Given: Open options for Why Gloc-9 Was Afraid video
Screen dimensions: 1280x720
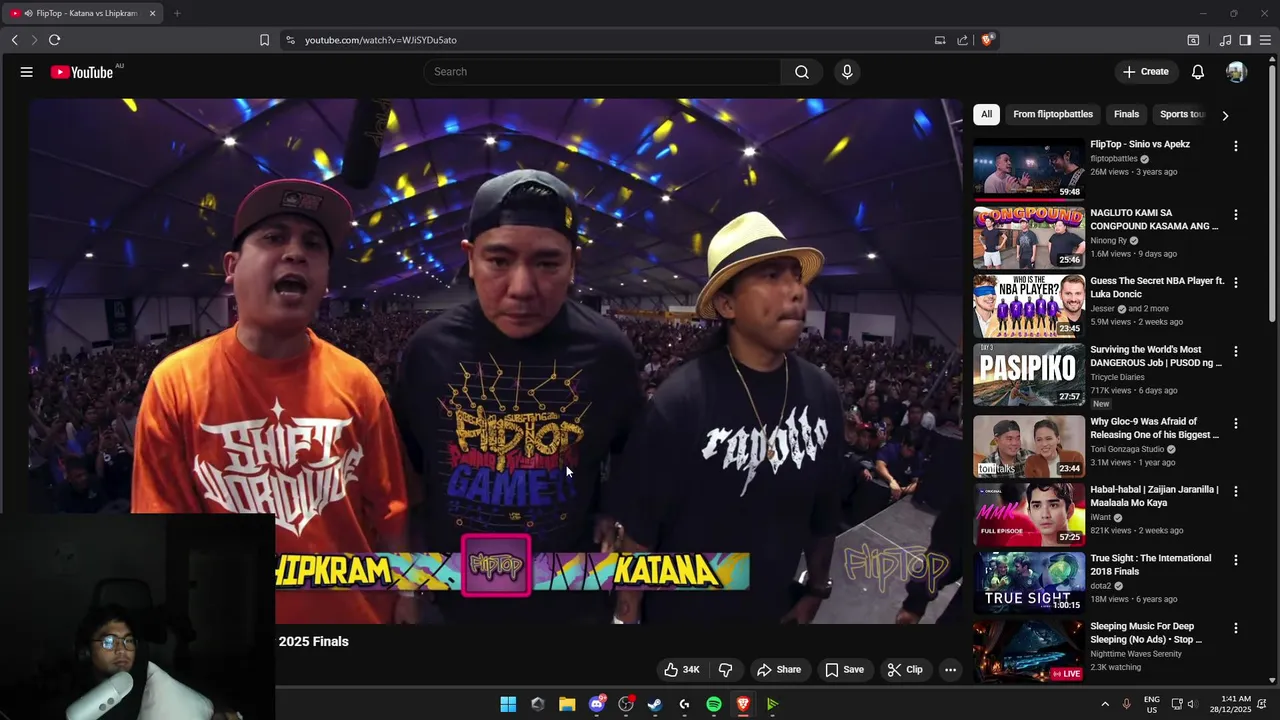Looking at the screenshot, I should (1236, 423).
